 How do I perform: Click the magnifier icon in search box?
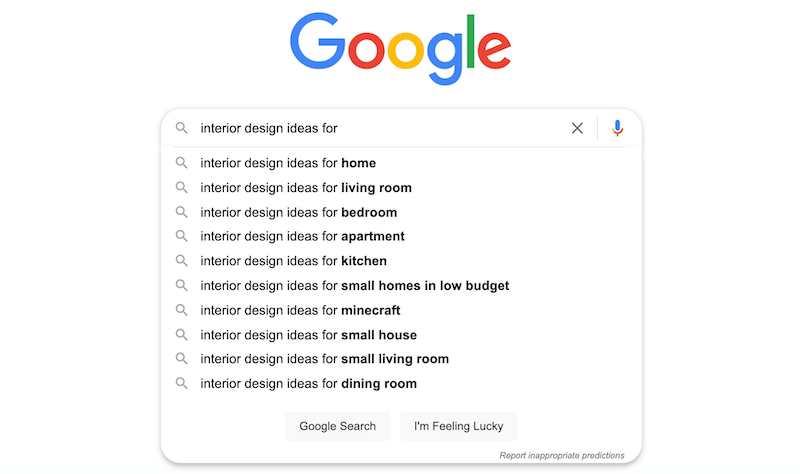point(182,128)
